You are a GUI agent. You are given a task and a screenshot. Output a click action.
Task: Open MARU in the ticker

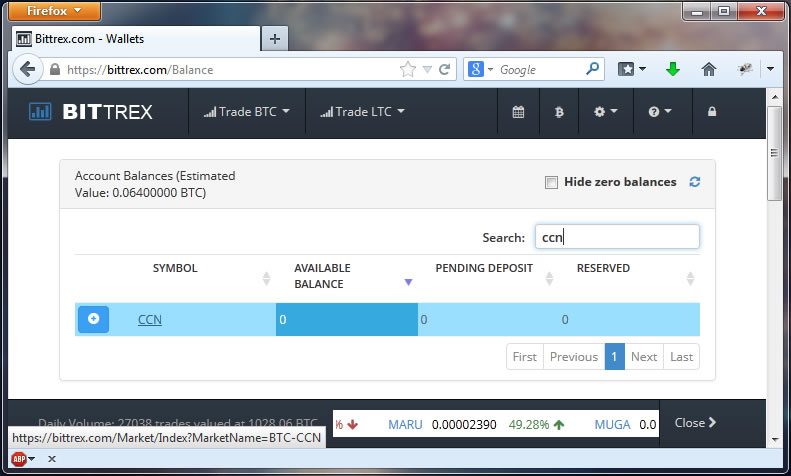405,425
